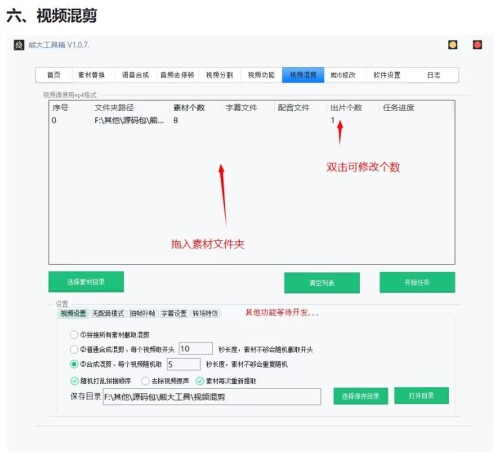Image resolution: width=500 pixels, height=460 pixels.
Task: Select radio option ①拼接所有素材
Action: (x=74, y=335)
